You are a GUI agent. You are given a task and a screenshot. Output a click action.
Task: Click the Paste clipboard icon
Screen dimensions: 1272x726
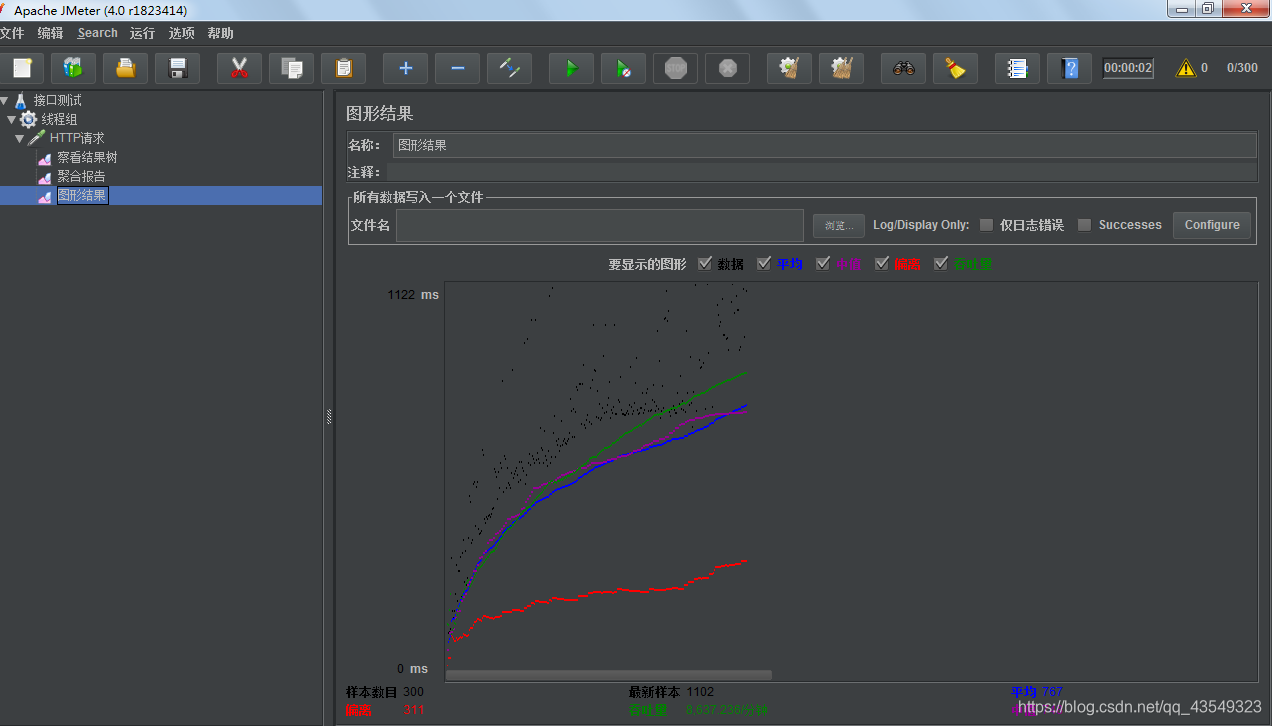[343, 68]
